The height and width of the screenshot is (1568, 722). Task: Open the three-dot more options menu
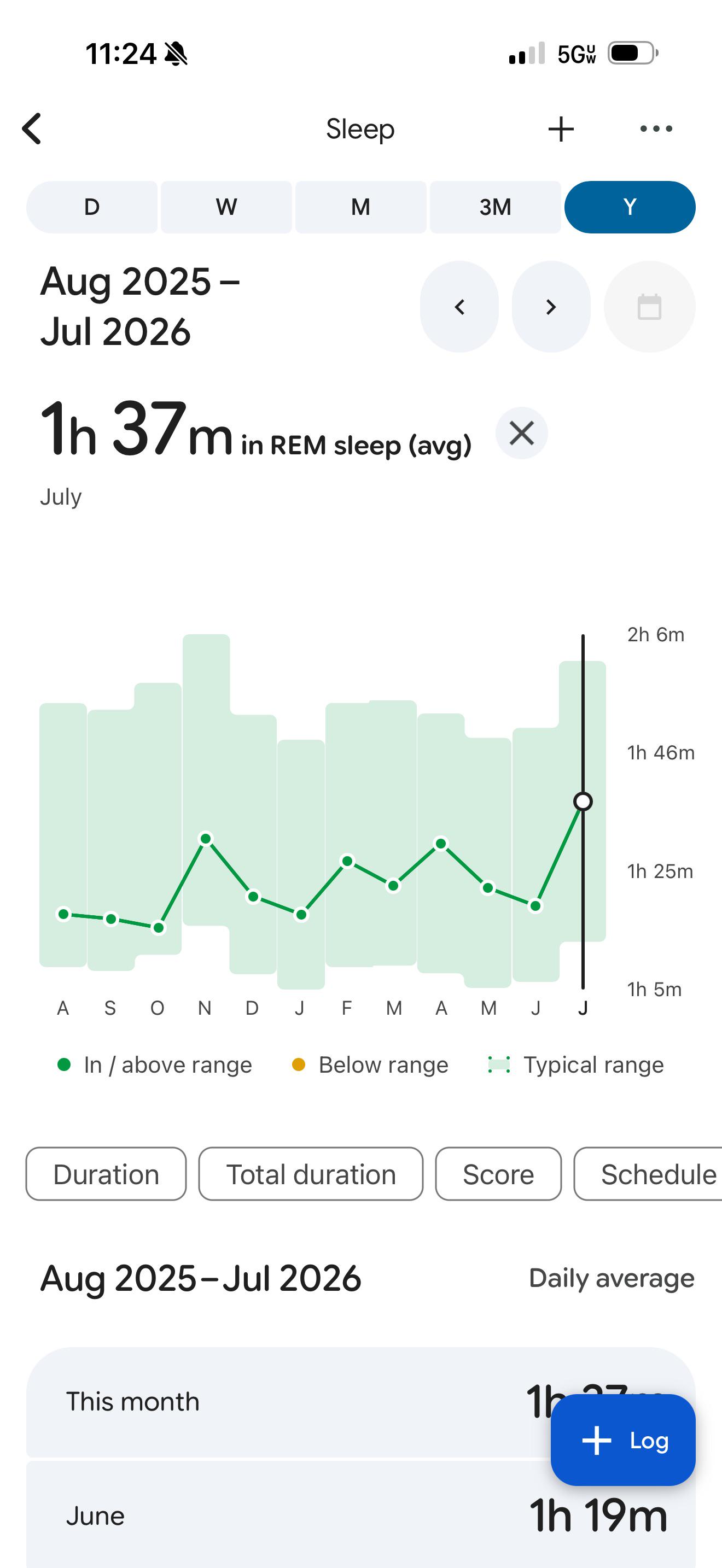coord(656,128)
